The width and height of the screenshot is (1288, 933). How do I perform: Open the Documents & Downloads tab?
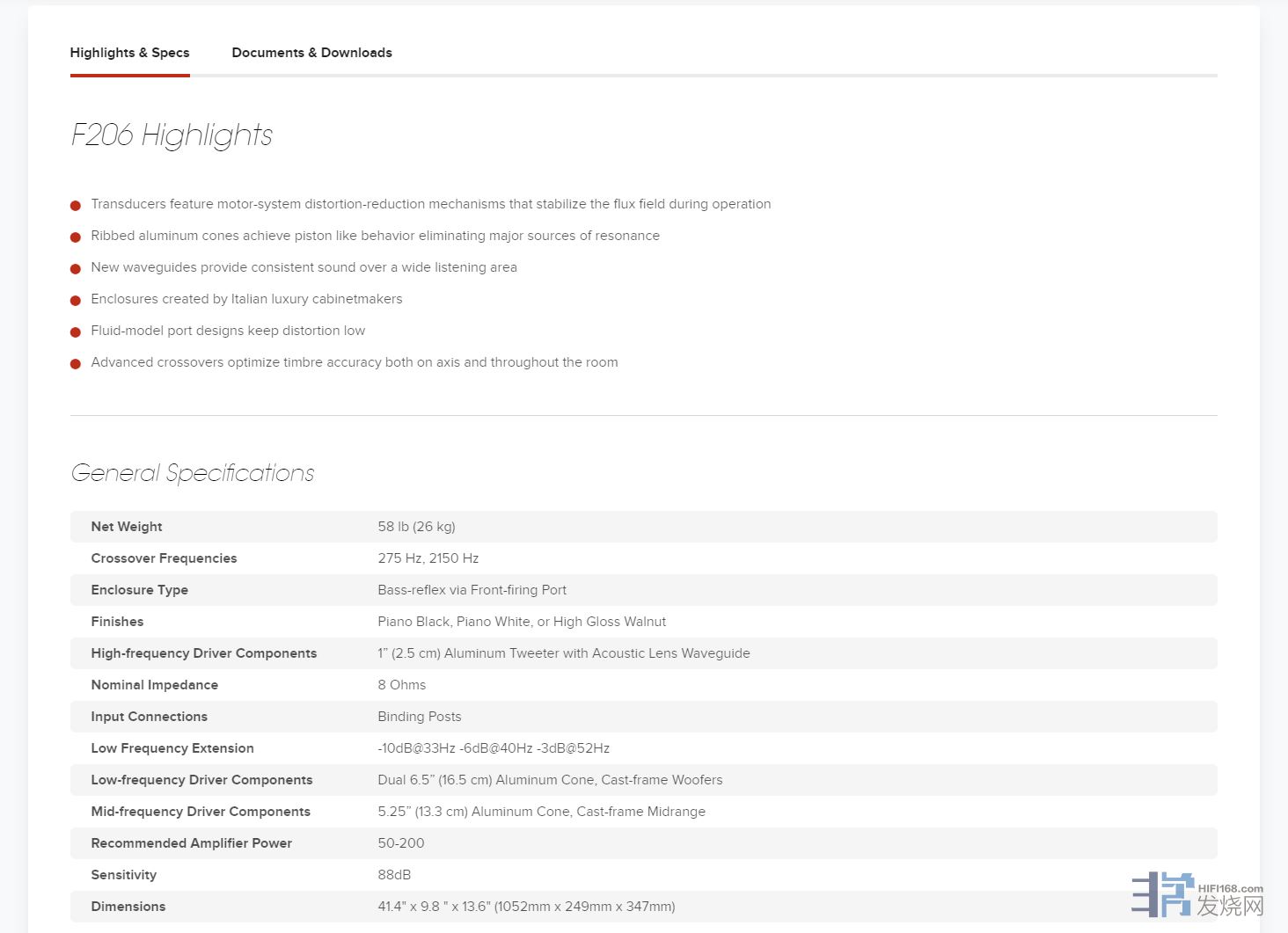(x=311, y=53)
